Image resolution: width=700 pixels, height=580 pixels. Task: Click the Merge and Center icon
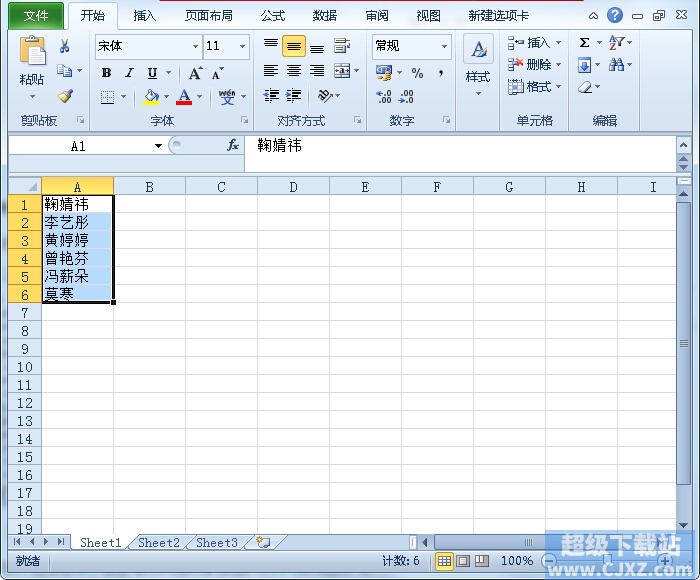(342, 71)
